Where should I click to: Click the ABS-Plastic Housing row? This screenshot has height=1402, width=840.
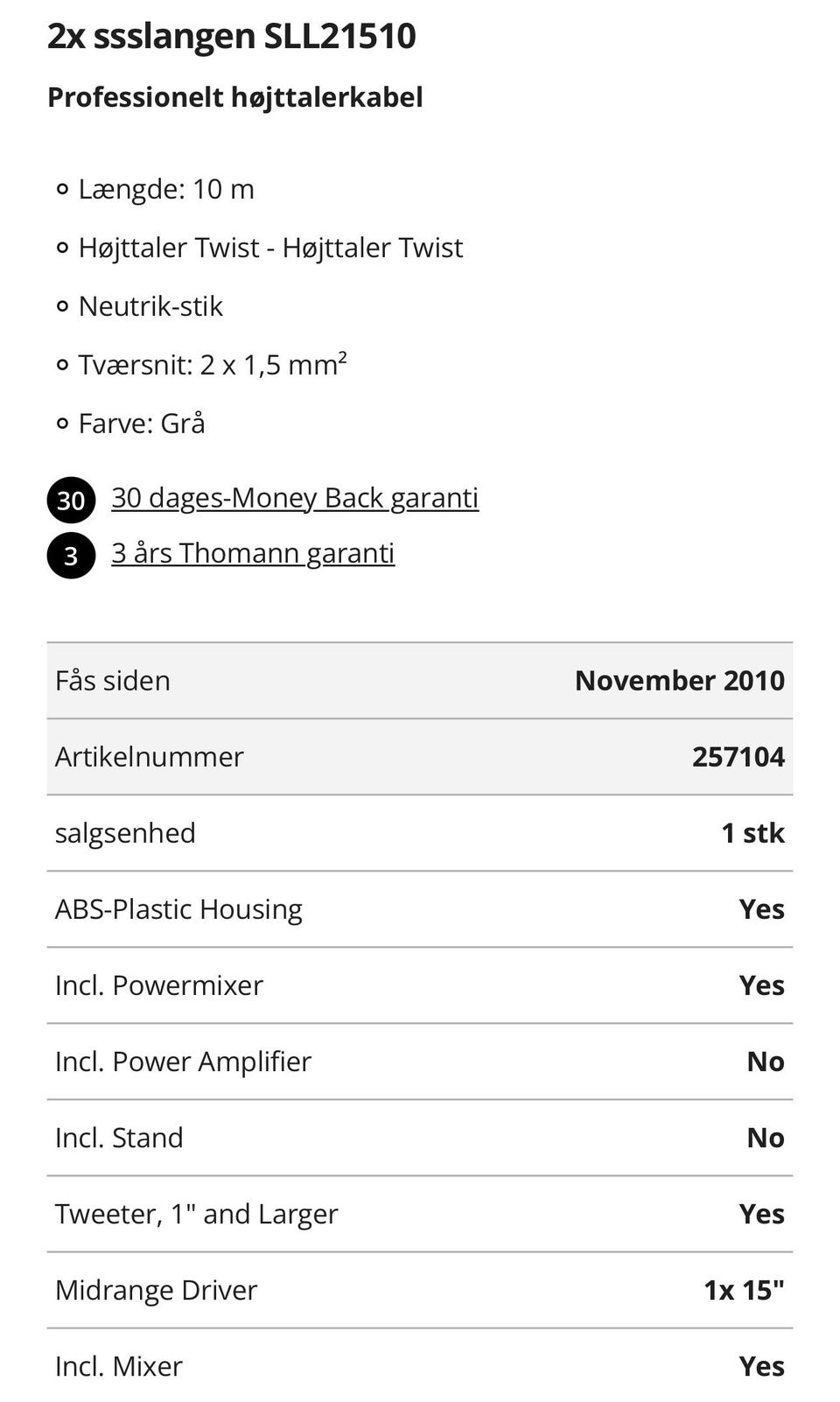point(420,909)
